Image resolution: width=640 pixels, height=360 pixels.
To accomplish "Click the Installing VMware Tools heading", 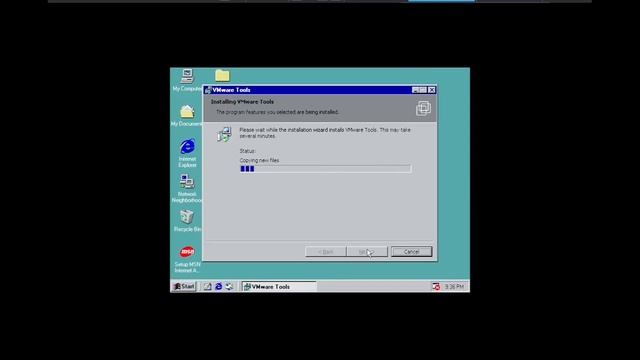I will click(242, 102).
